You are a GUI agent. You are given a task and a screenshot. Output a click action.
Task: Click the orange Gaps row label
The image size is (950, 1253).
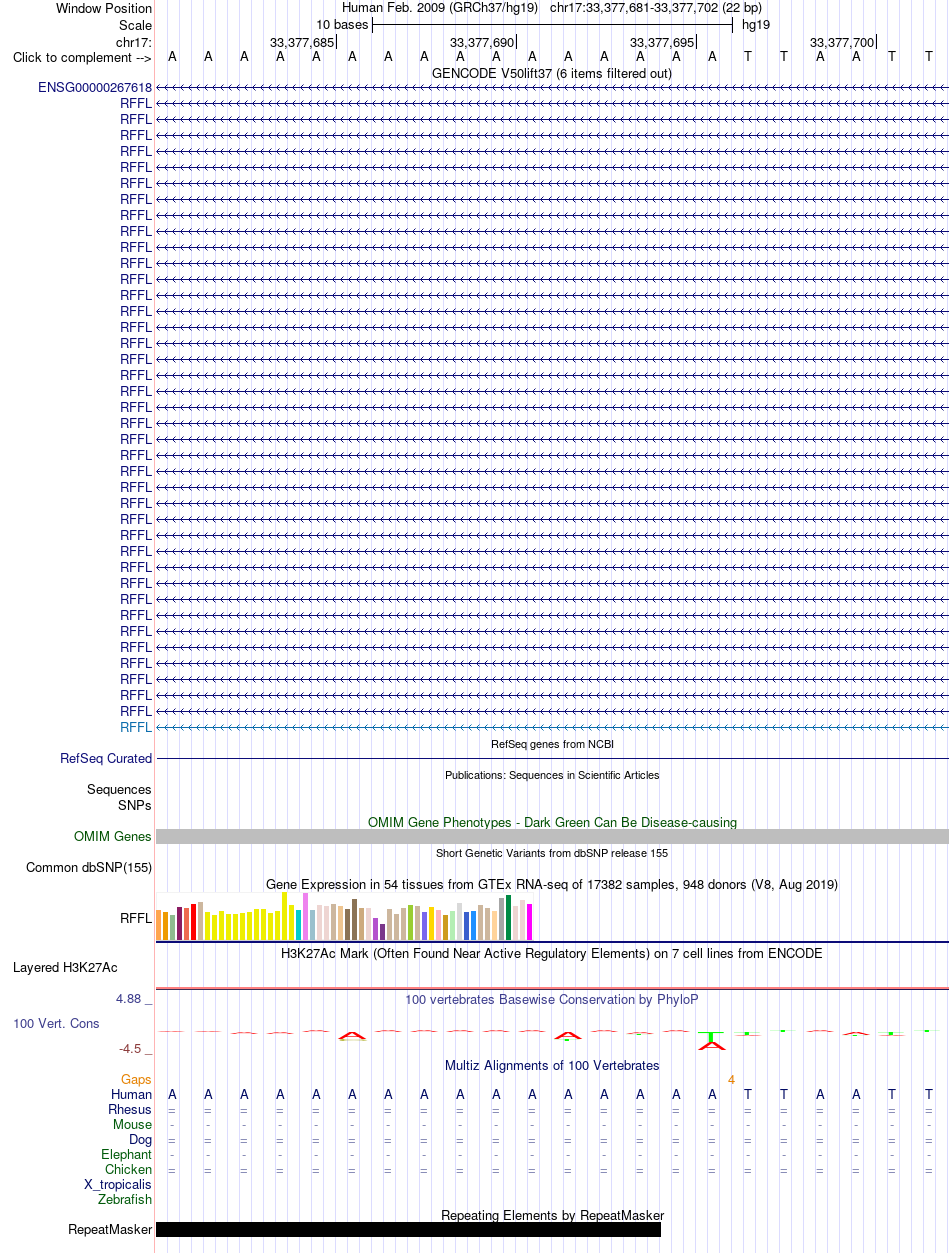pyautogui.click(x=137, y=1080)
